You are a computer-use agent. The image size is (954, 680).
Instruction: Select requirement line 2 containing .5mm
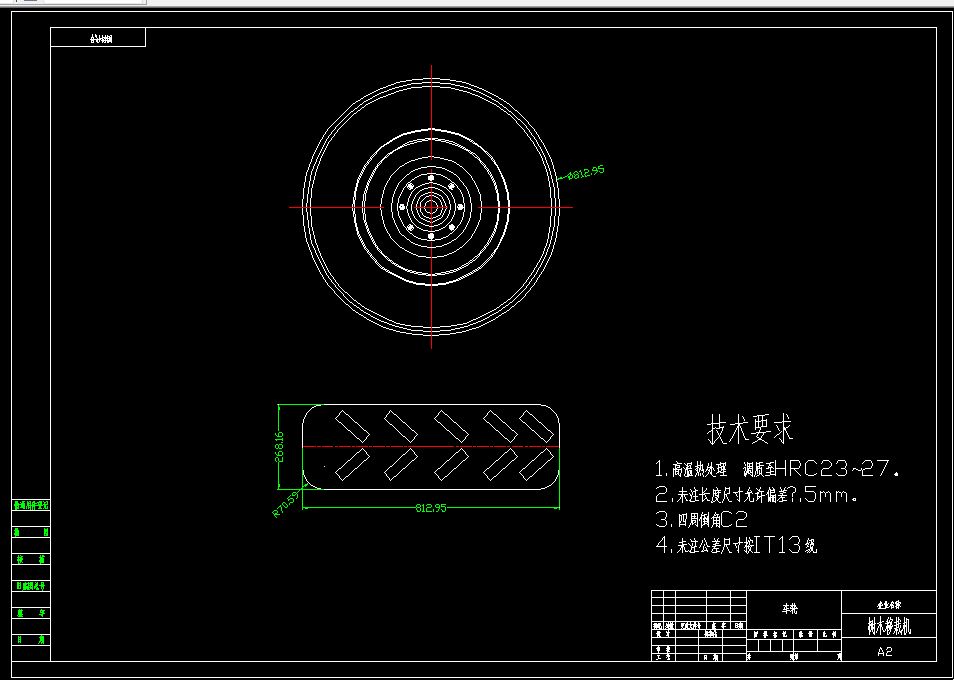756,495
